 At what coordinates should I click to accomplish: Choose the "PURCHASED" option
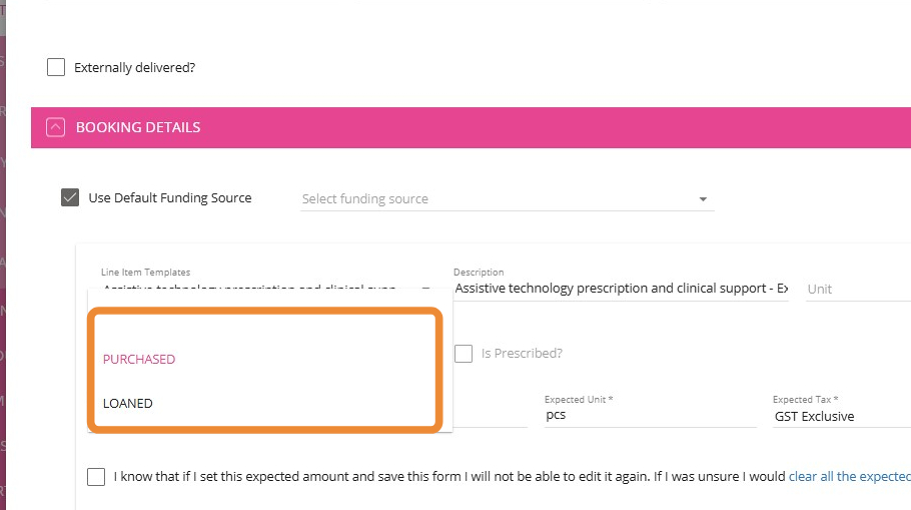139,359
